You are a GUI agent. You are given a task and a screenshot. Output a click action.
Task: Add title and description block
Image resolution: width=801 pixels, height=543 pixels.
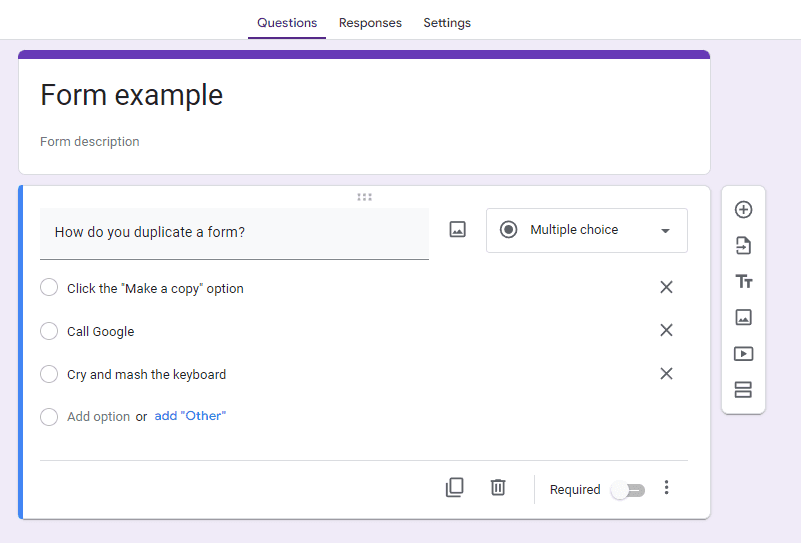(x=743, y=281)
